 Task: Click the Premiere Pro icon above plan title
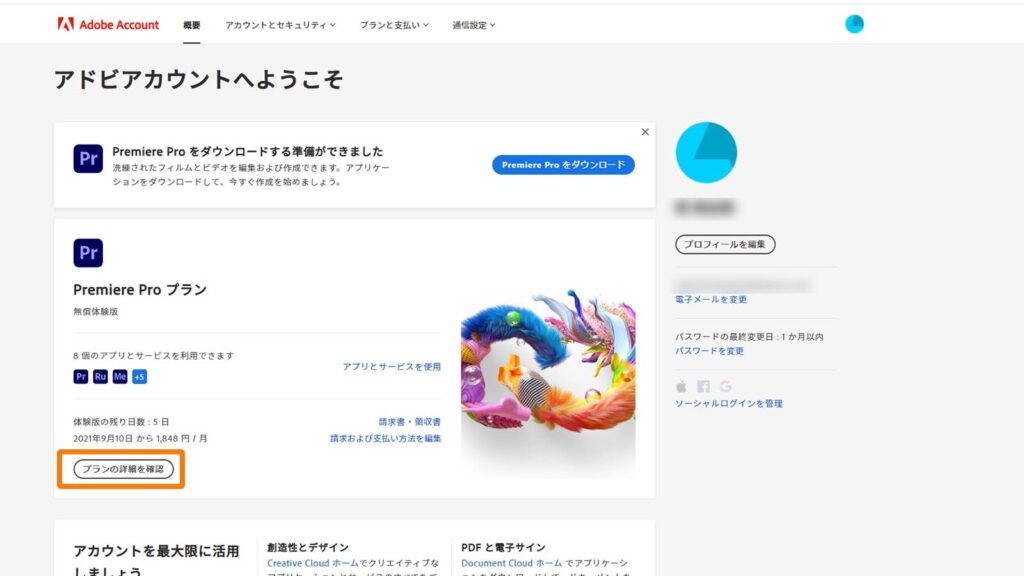(88, 253)
